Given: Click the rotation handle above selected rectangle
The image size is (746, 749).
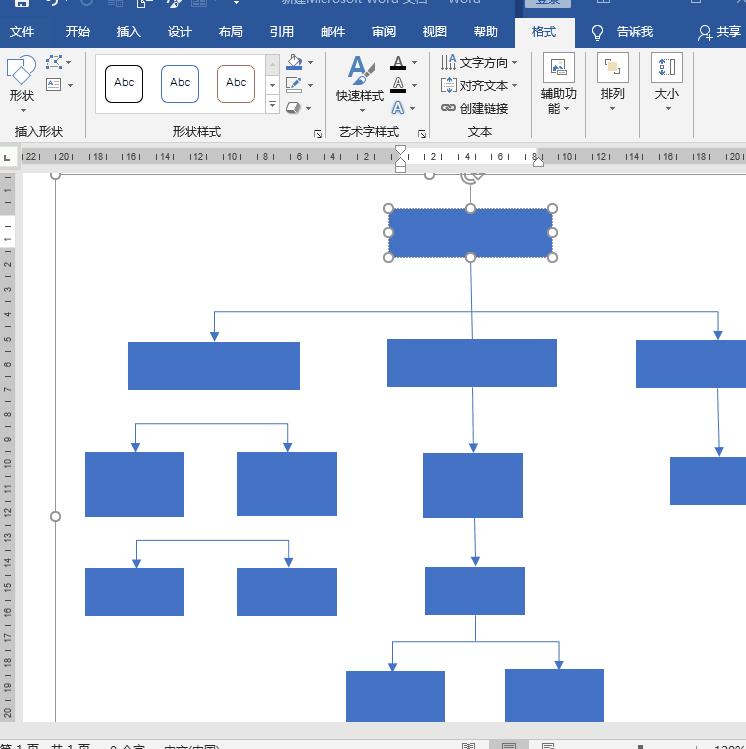Looking at the screenshot, I should point(471,176).
